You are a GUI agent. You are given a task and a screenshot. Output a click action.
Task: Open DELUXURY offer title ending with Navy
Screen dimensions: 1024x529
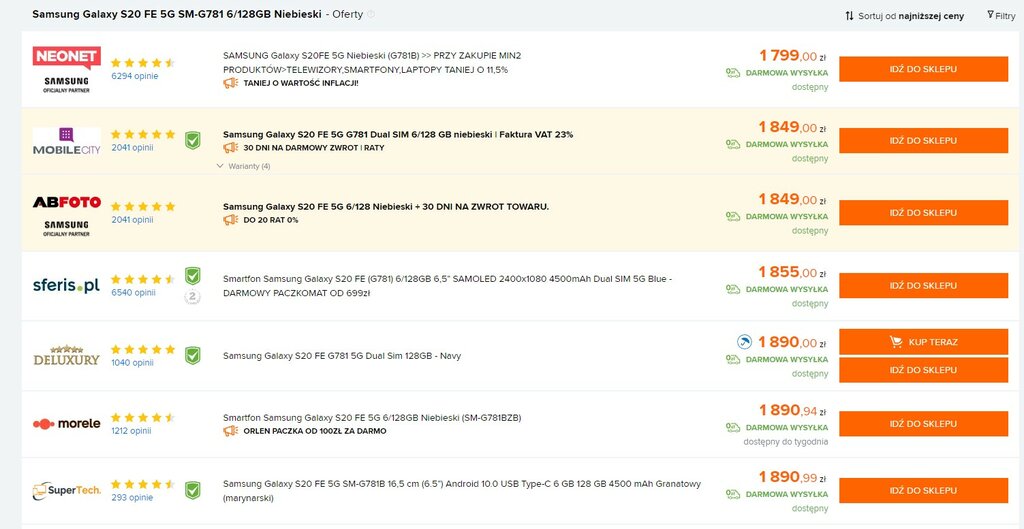(x=342, y=356)
